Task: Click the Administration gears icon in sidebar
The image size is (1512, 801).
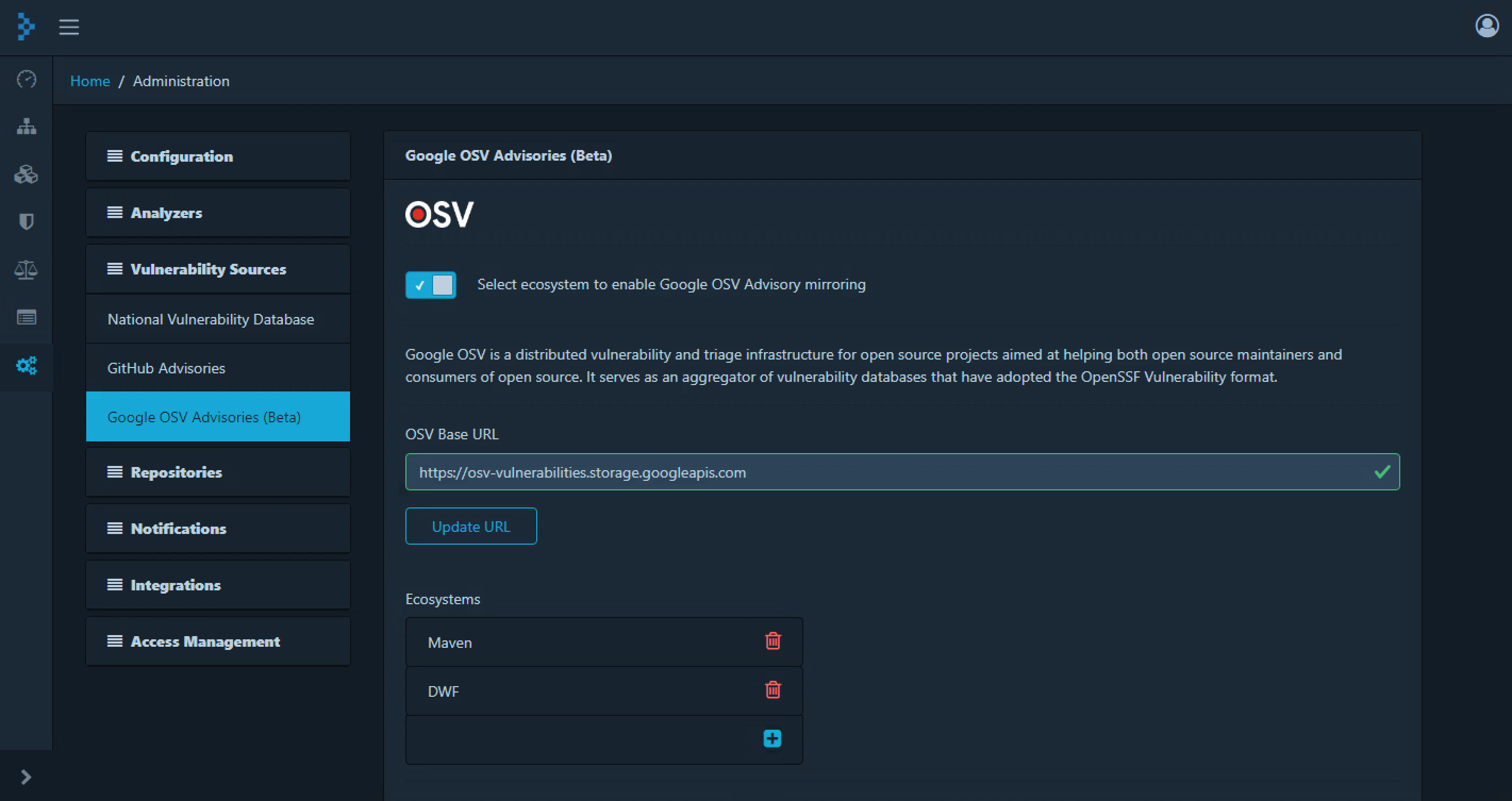Action: pyautogui.click(x=27, y=365)
